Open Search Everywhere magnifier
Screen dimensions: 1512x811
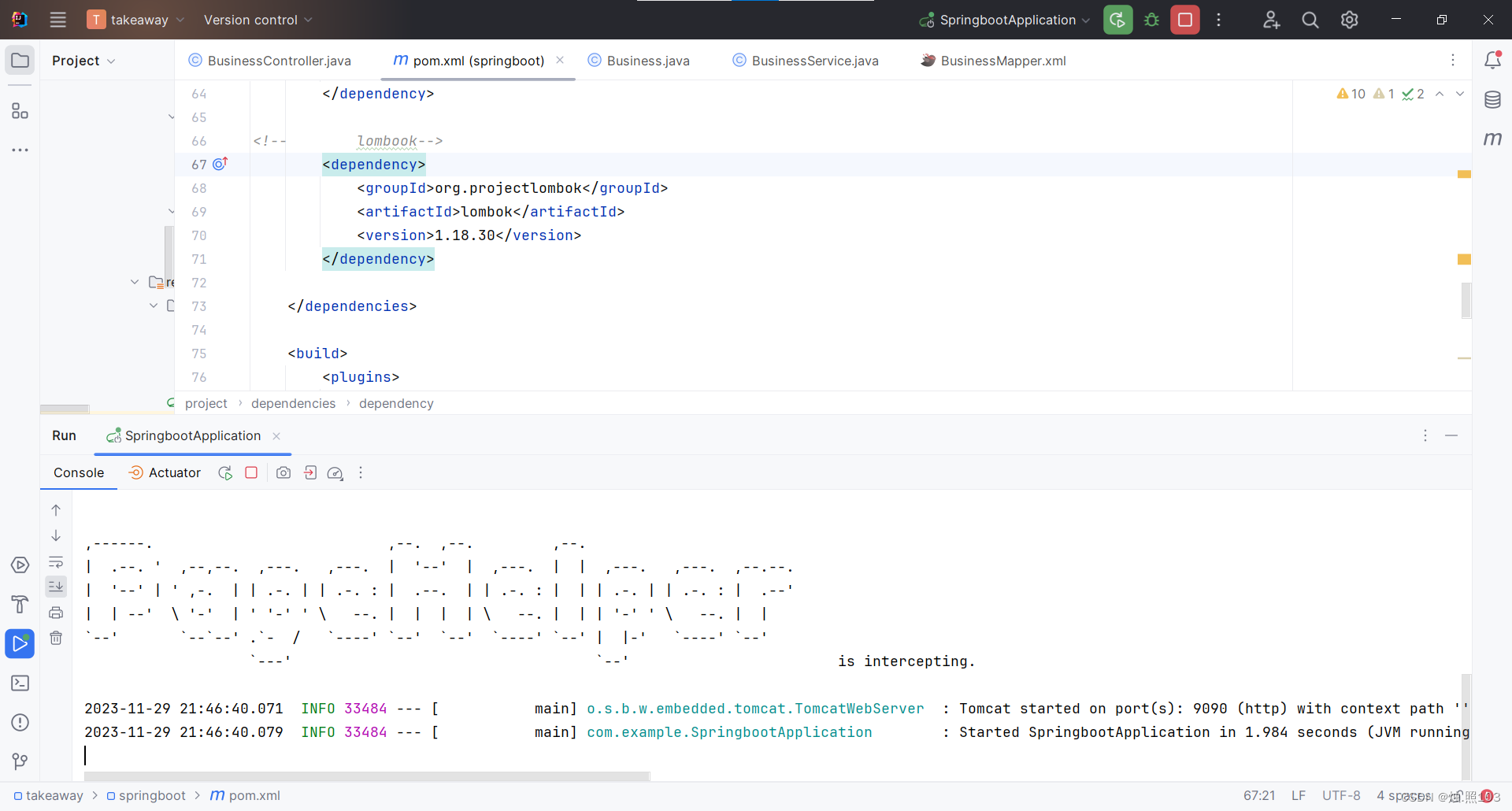[1310, 20]
